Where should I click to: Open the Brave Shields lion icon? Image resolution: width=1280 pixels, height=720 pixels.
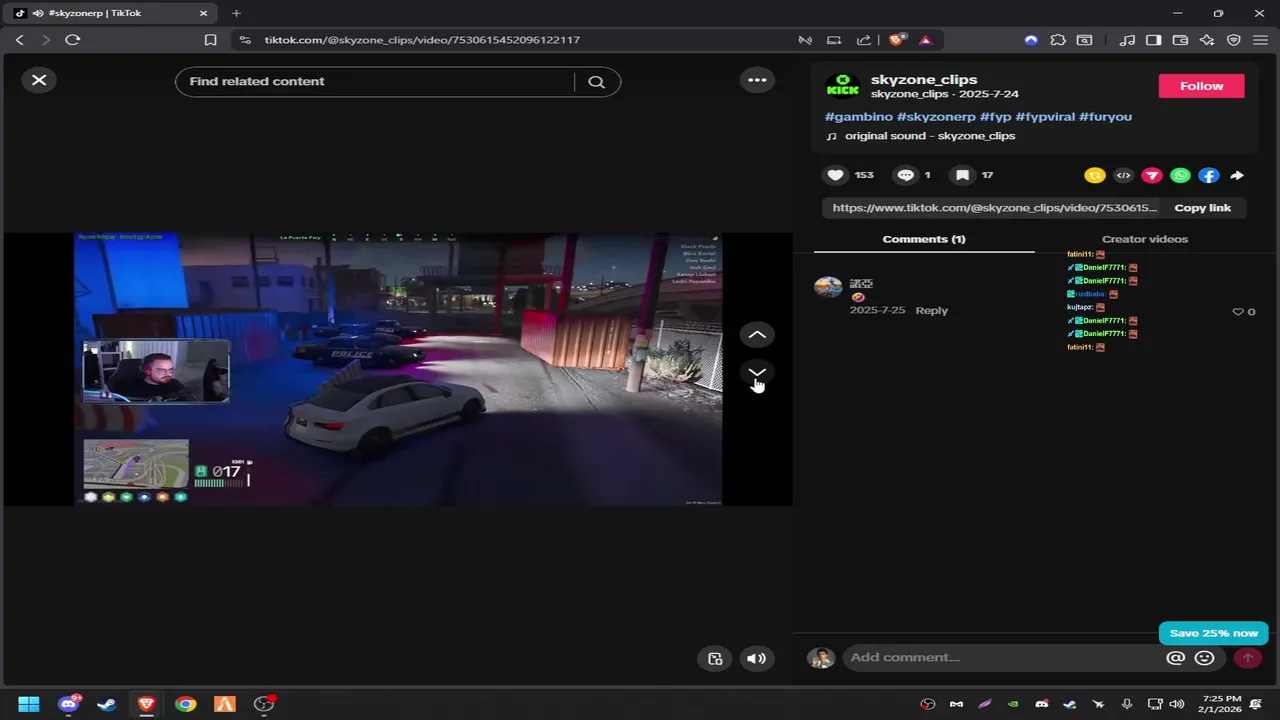point(897,40)
